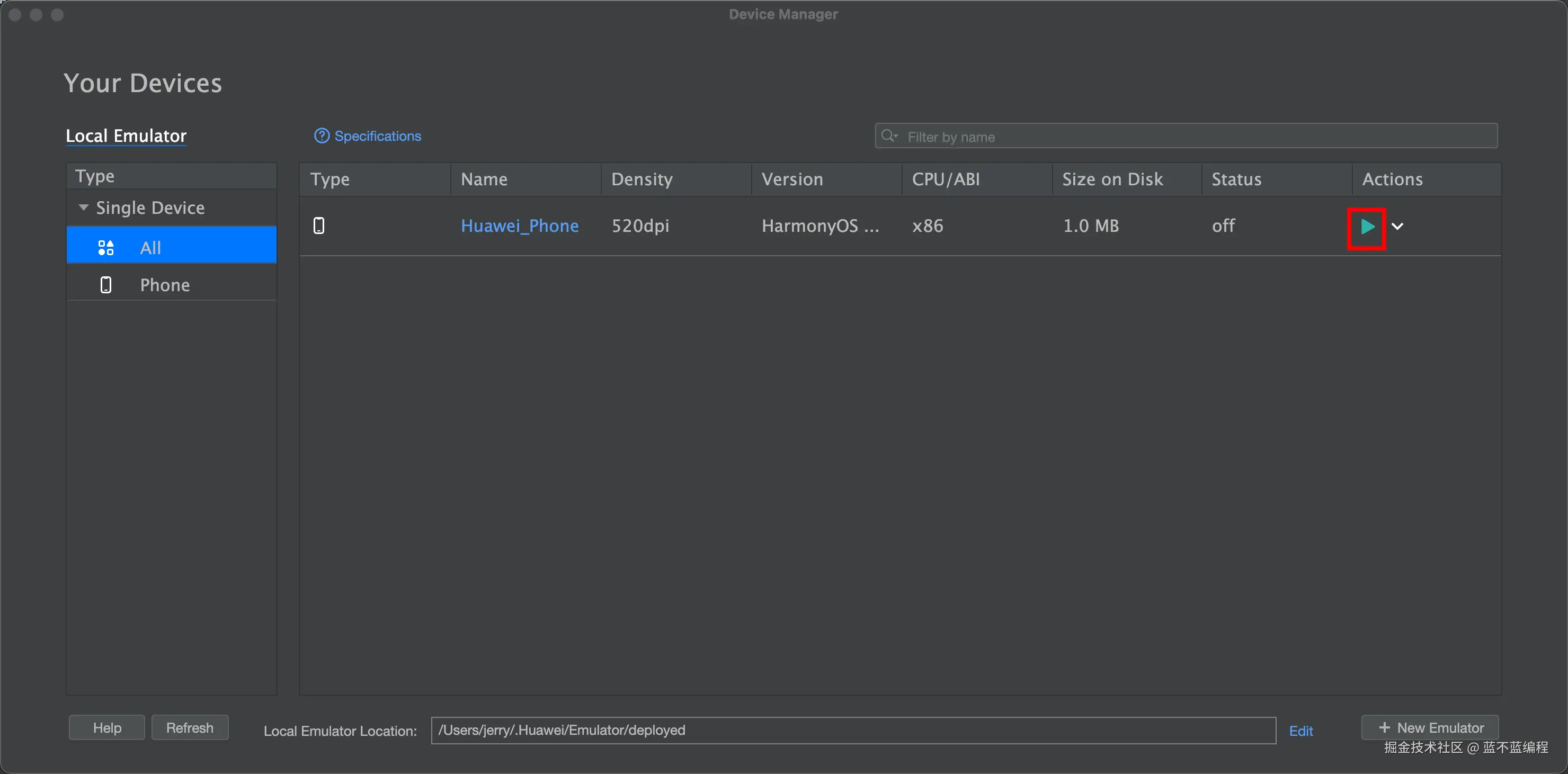
Task: Sort by the Status column header
Action: point(1236,179)
